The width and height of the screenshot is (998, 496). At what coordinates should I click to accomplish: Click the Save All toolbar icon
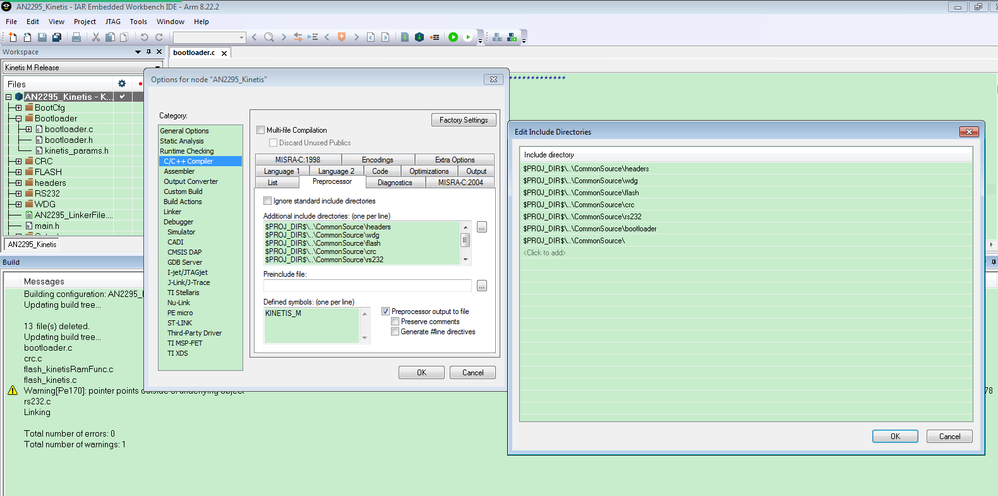(x=57, y=38)
